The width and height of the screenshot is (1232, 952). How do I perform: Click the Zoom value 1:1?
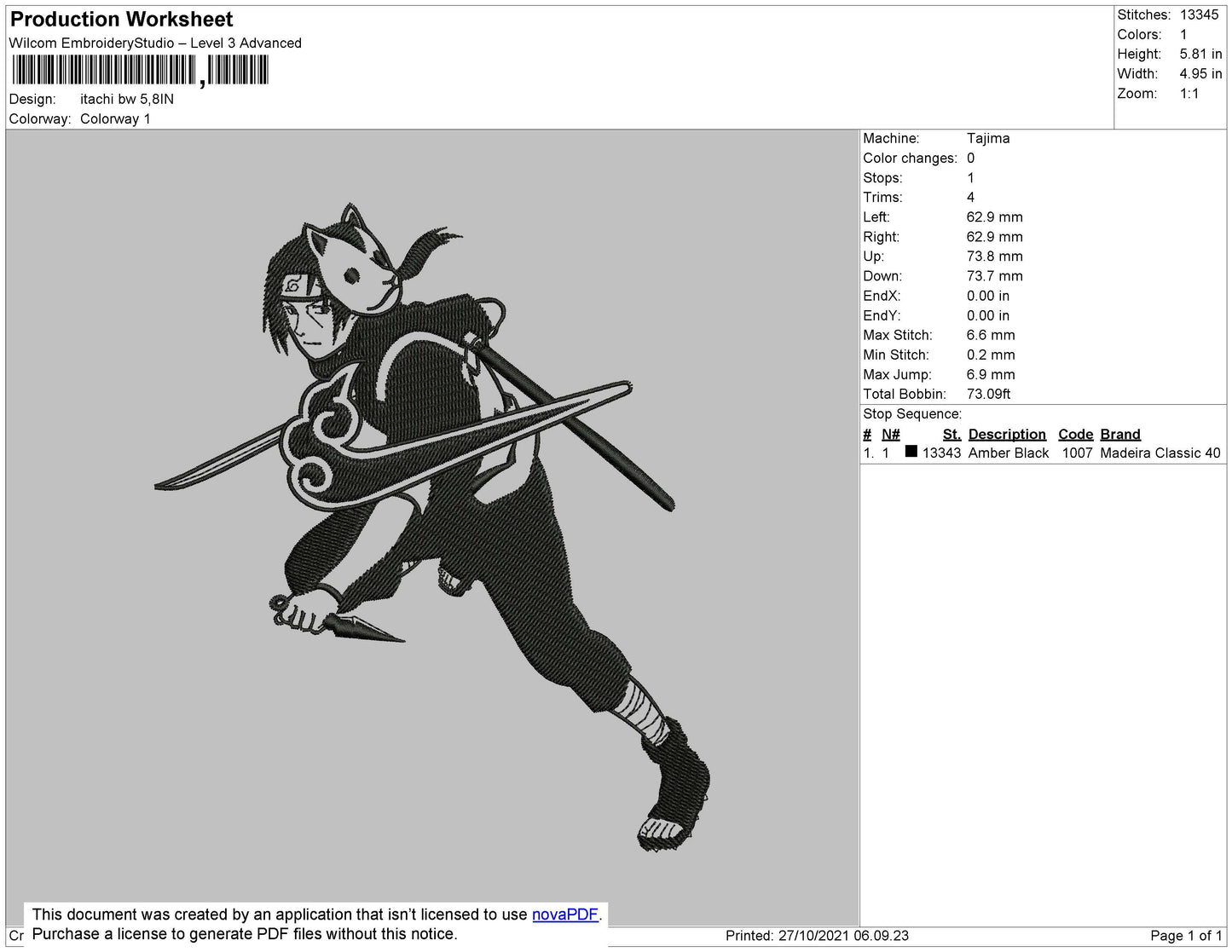click(1189, 94)
